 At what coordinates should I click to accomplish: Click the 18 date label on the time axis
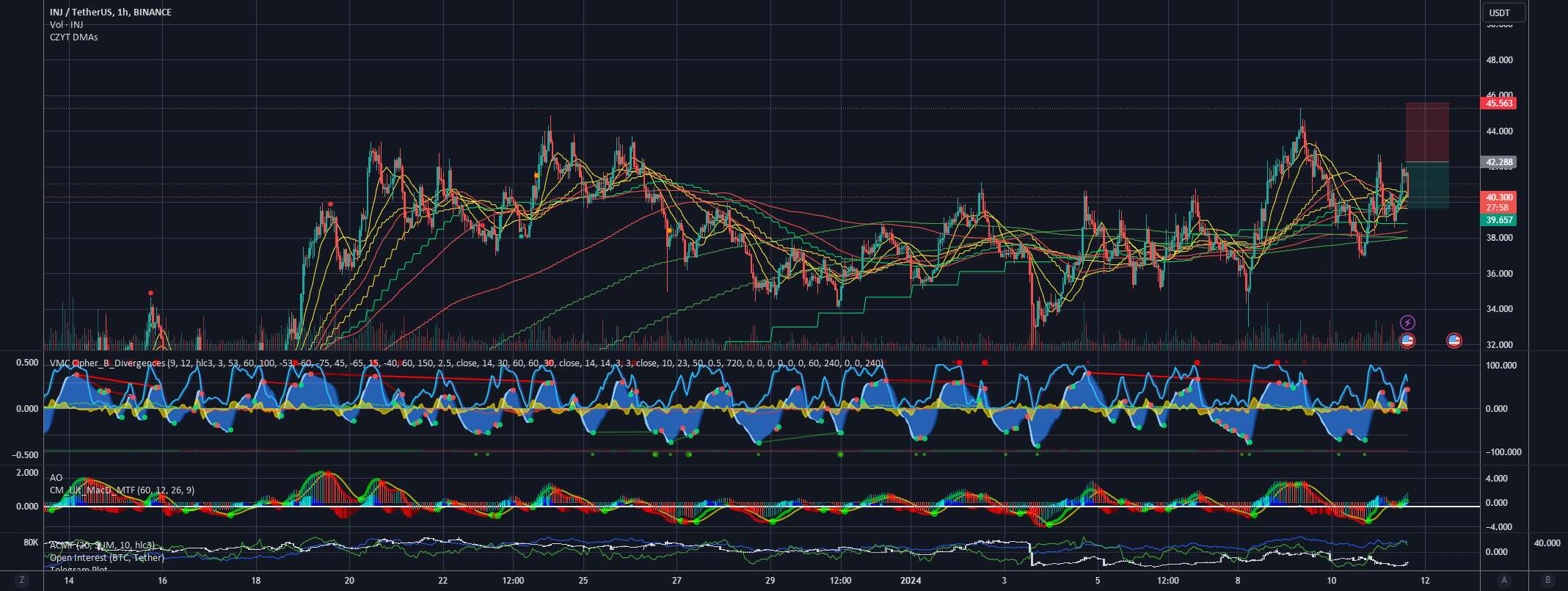pyautogui.click(x=255, y=581)
